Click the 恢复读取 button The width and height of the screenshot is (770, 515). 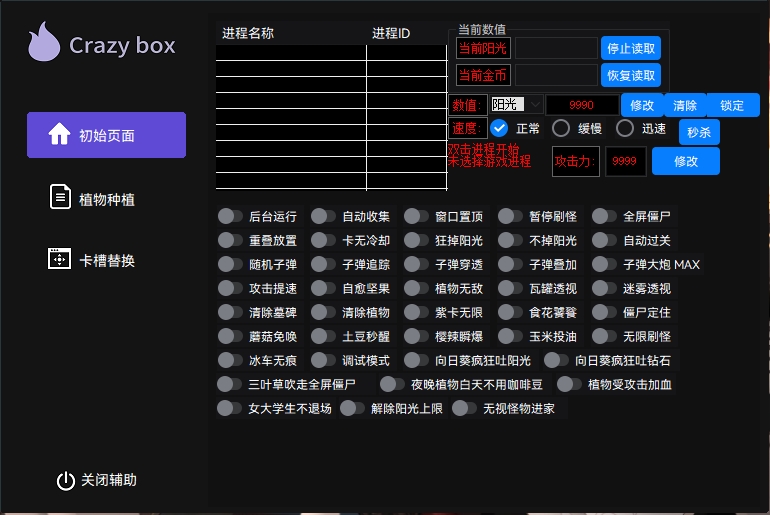click(x=631, y=75)
